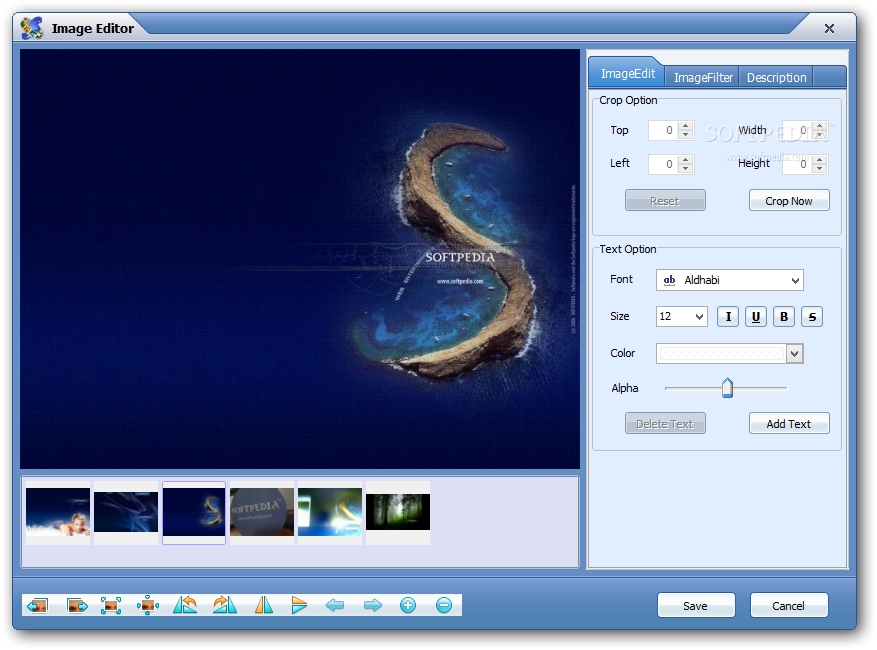
Task: Go to previous image in toolbar
Action: tap(37, 605)
